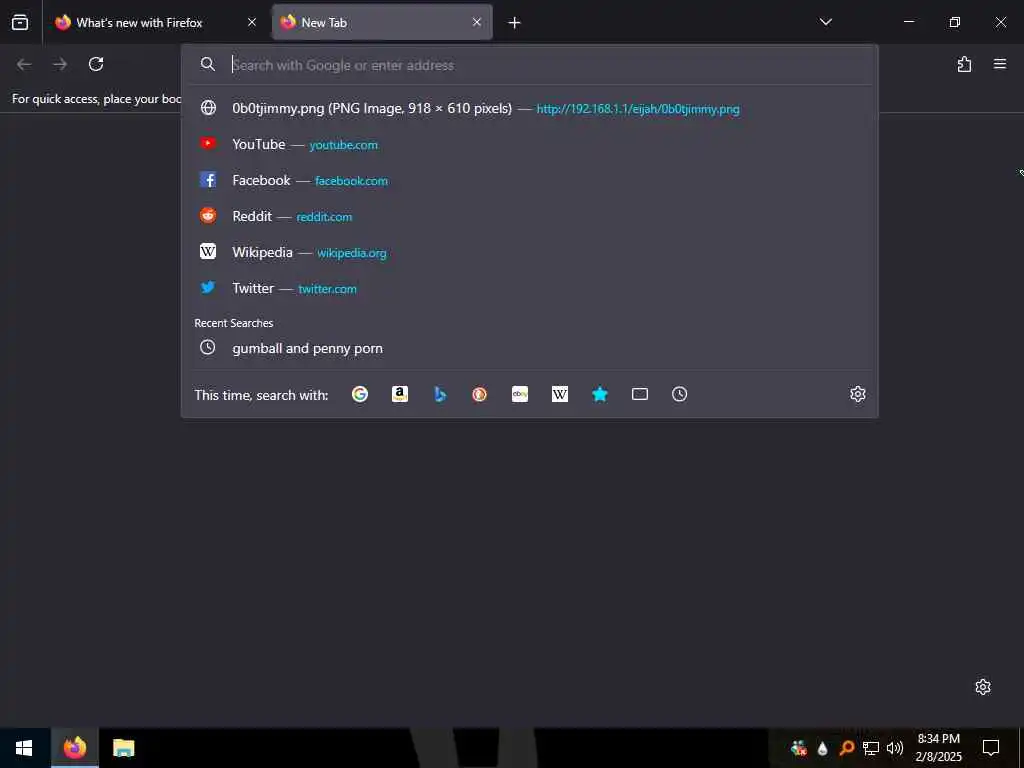Click the Twitter bird icon
Viewport: 1024px width, 768px height.
click(208, 287)
